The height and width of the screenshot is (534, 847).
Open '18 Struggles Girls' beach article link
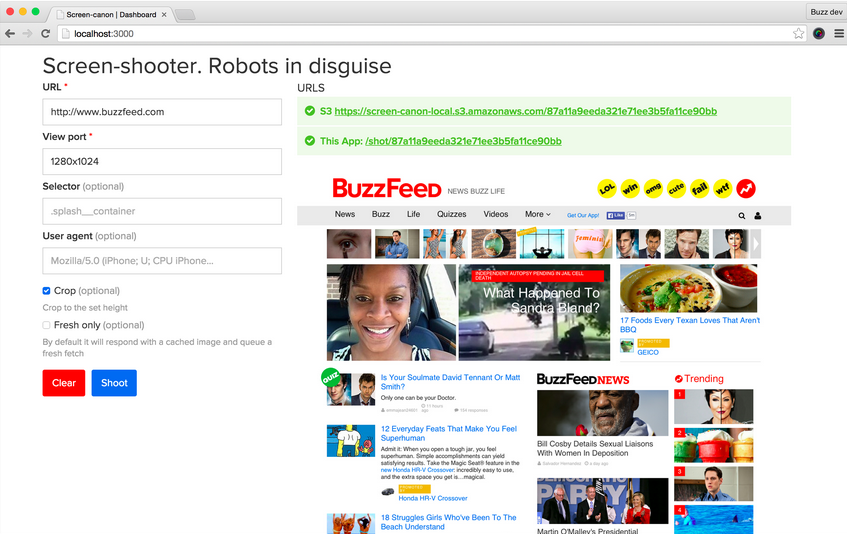point(448,522)
